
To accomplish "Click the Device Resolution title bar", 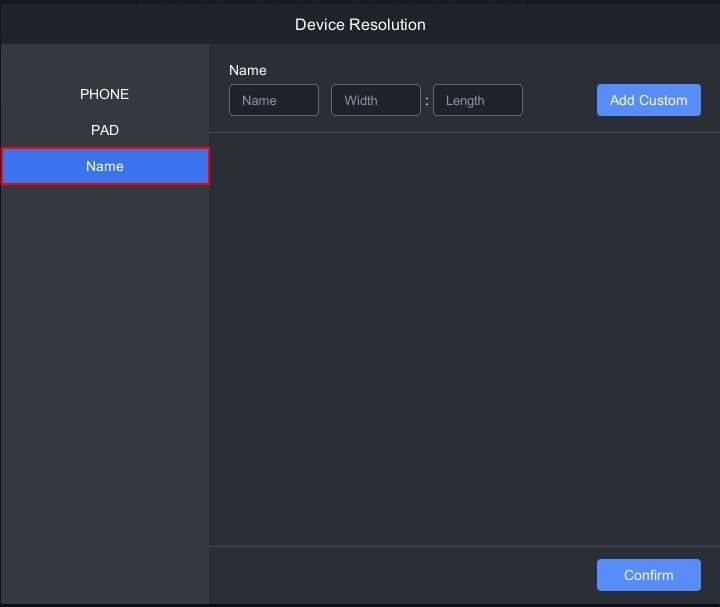I will click(360, 24).
